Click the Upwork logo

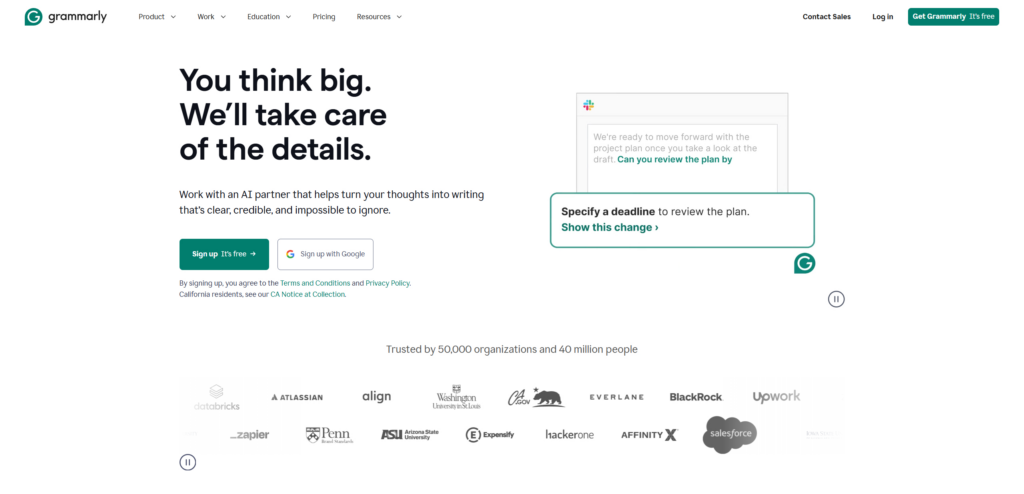pos(776,397)
